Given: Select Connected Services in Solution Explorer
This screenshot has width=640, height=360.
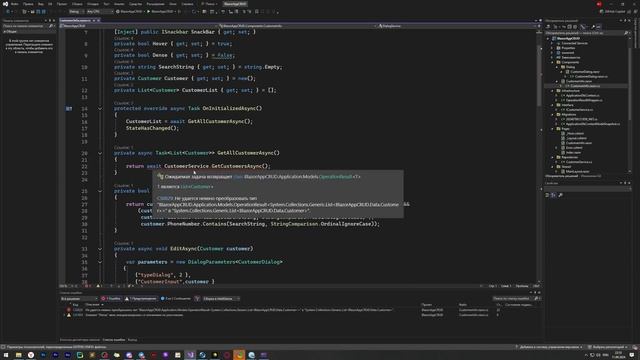Looking at the screenshot, I should coord(574,43).
